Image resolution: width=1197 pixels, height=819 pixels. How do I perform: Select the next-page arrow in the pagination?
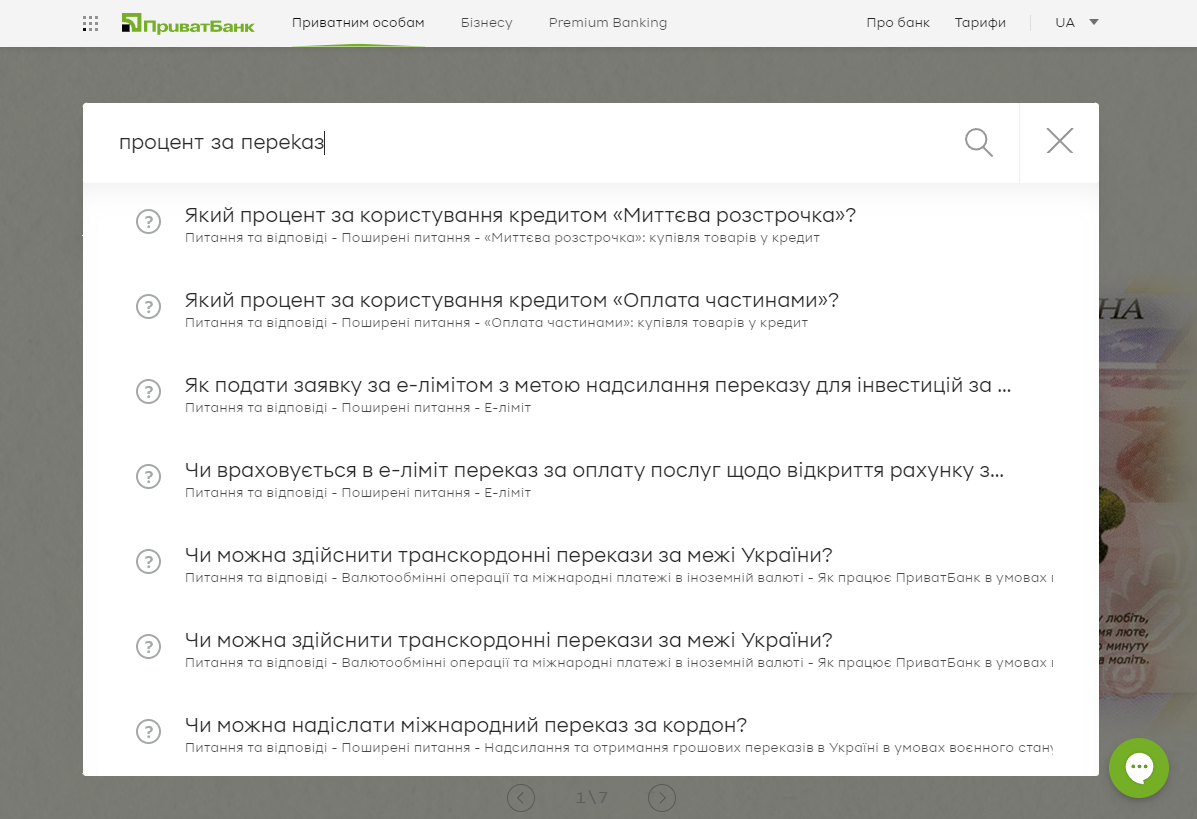pyautogui.click(x=661, y=798)
